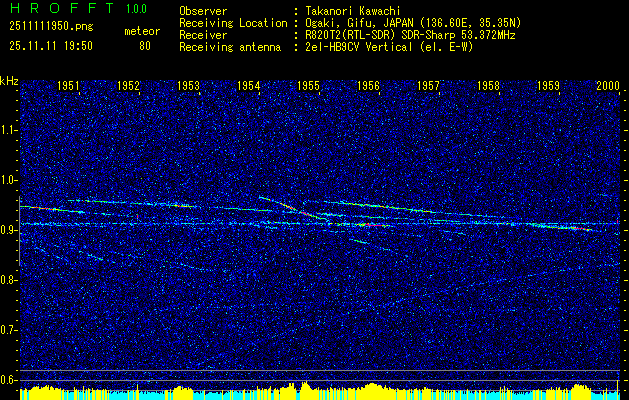Click the meteor label
This screenshot has height=400, width=629.
142,31
